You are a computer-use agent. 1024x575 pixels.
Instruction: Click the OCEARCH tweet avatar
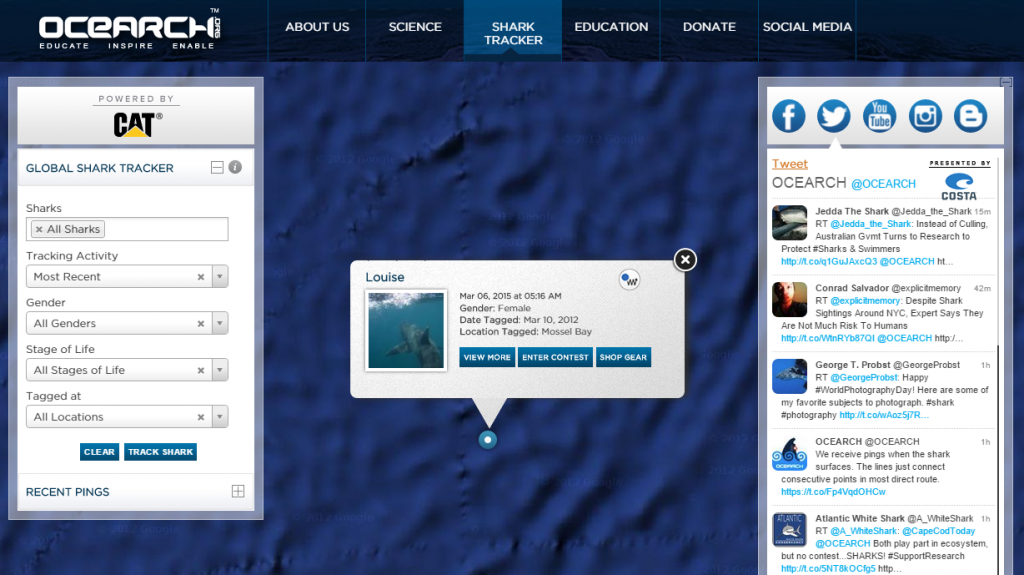790,453
